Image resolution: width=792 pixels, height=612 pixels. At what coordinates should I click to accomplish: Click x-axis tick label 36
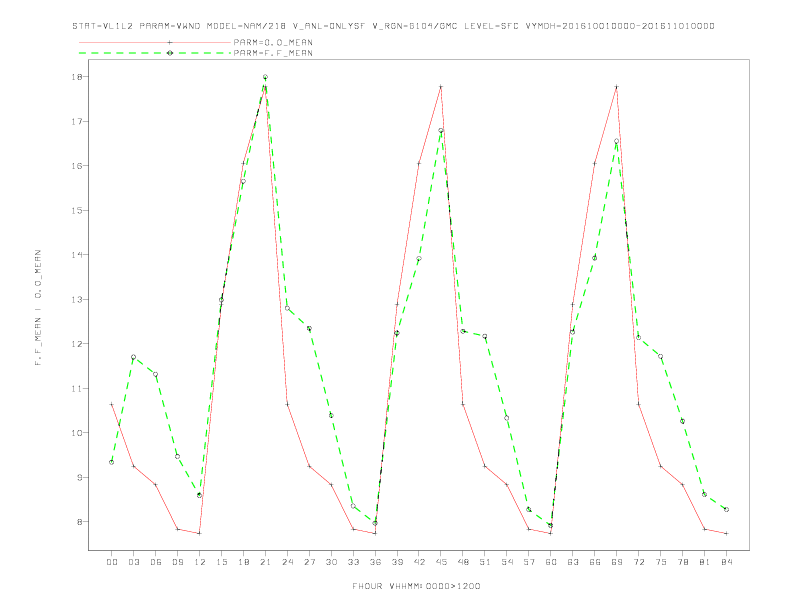(x=375, y=562)
